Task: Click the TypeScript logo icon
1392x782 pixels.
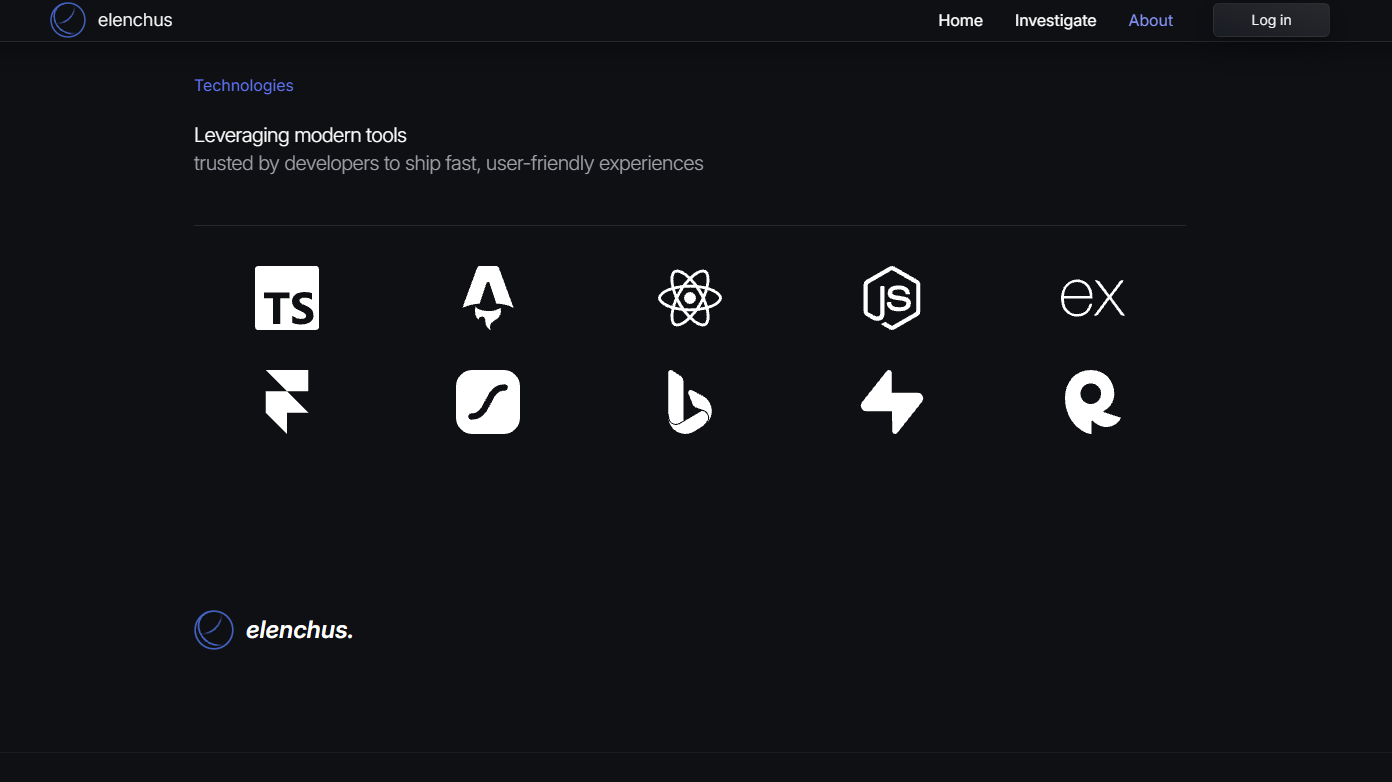Action: coord(287,298)
